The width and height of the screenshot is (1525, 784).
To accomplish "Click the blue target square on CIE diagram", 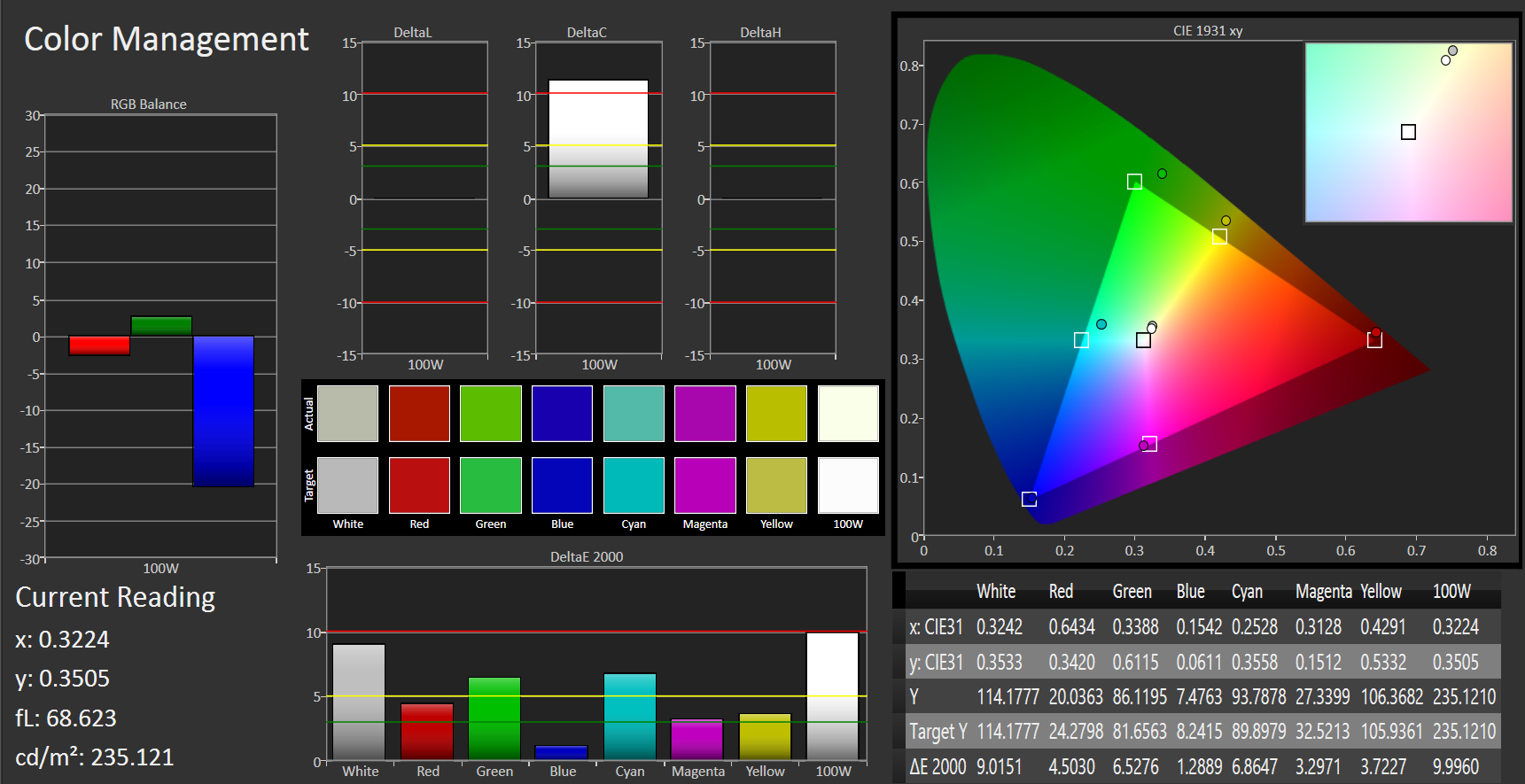I will pyautogui.click(x=1029, y=499).
